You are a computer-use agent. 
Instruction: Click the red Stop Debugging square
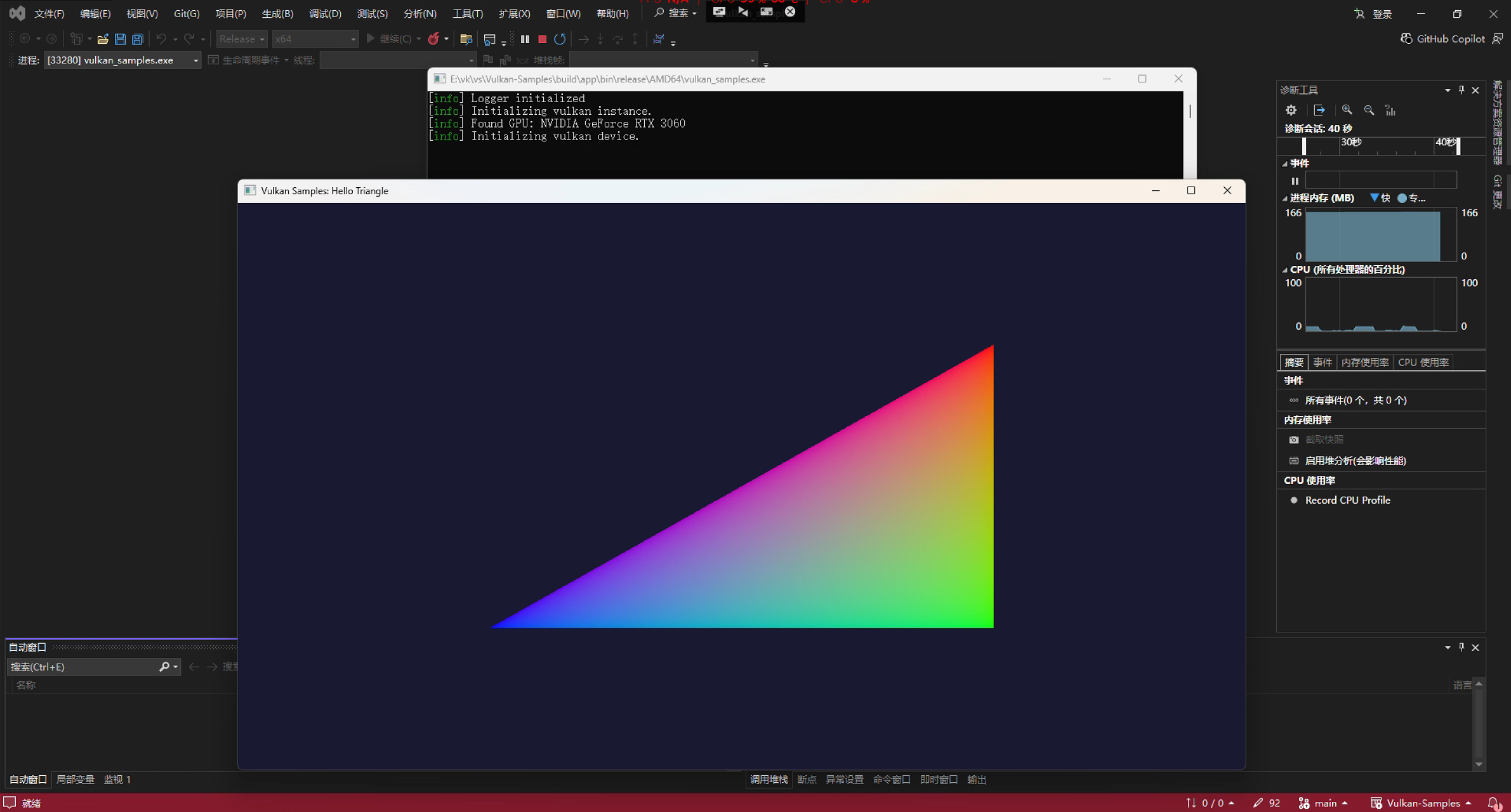tap(542, 39)
